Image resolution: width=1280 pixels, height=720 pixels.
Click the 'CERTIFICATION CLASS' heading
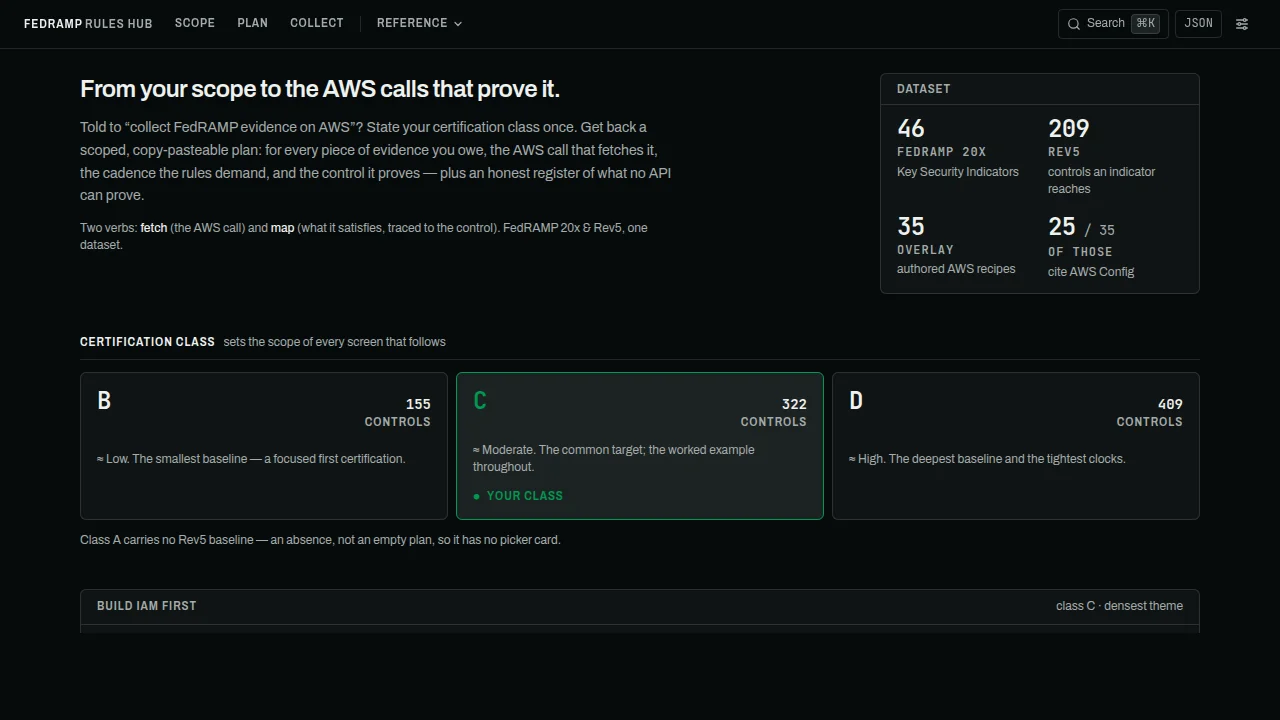pos(147,342)
